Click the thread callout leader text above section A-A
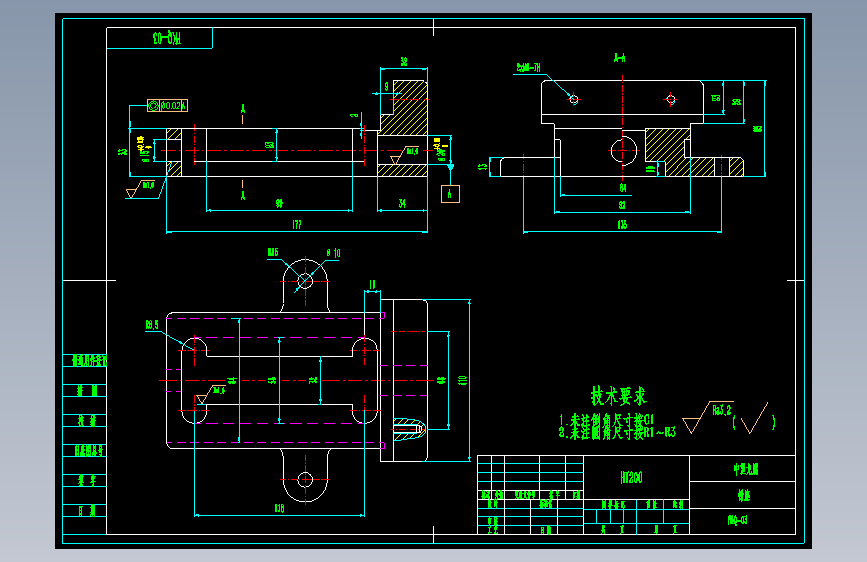The height and width of the screenshot is (562, 867). click(528, 67)
